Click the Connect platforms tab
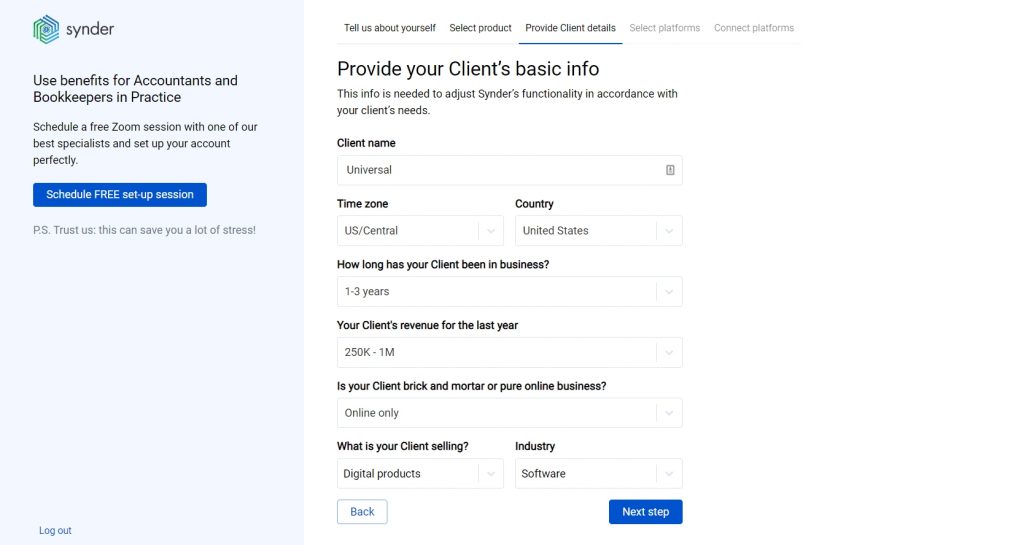Viewport: 1024px width, 545px height. [x=754, y=28]
